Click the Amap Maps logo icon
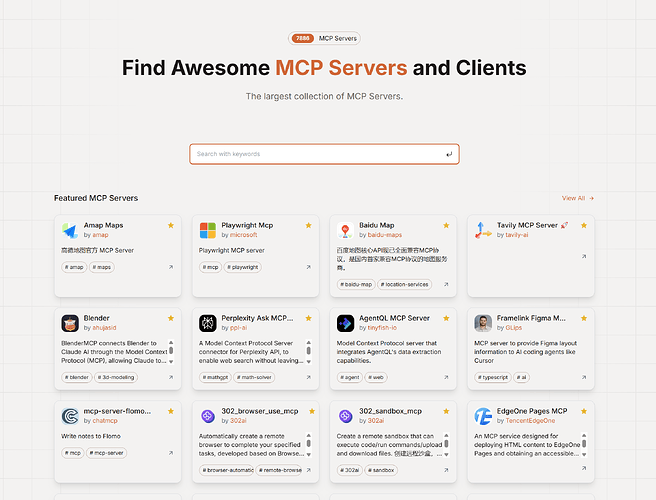 [x=70, y=231]
